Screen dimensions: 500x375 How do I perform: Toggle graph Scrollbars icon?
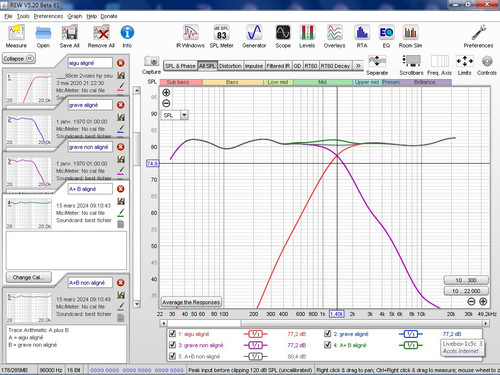[x=411, y=65]
